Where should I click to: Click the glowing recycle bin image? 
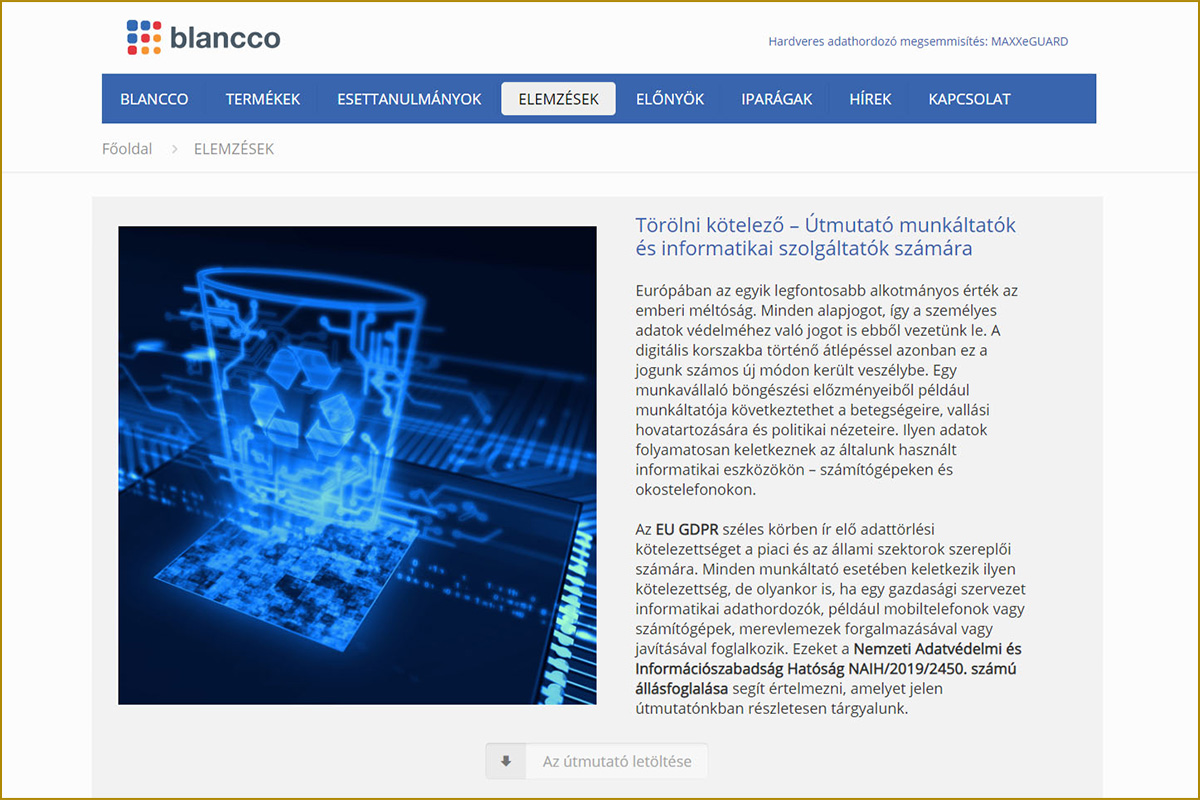pos(357,465)
